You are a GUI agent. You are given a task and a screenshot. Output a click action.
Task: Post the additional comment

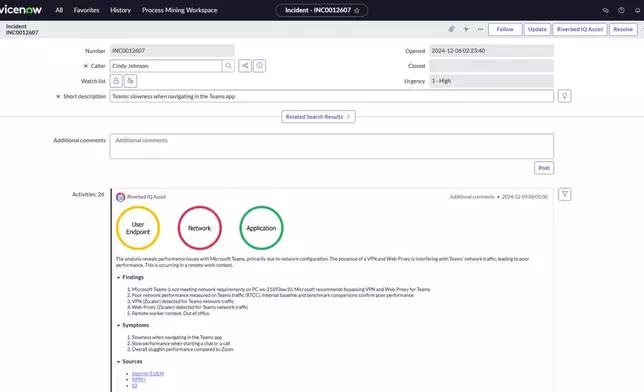pos(544,168)
